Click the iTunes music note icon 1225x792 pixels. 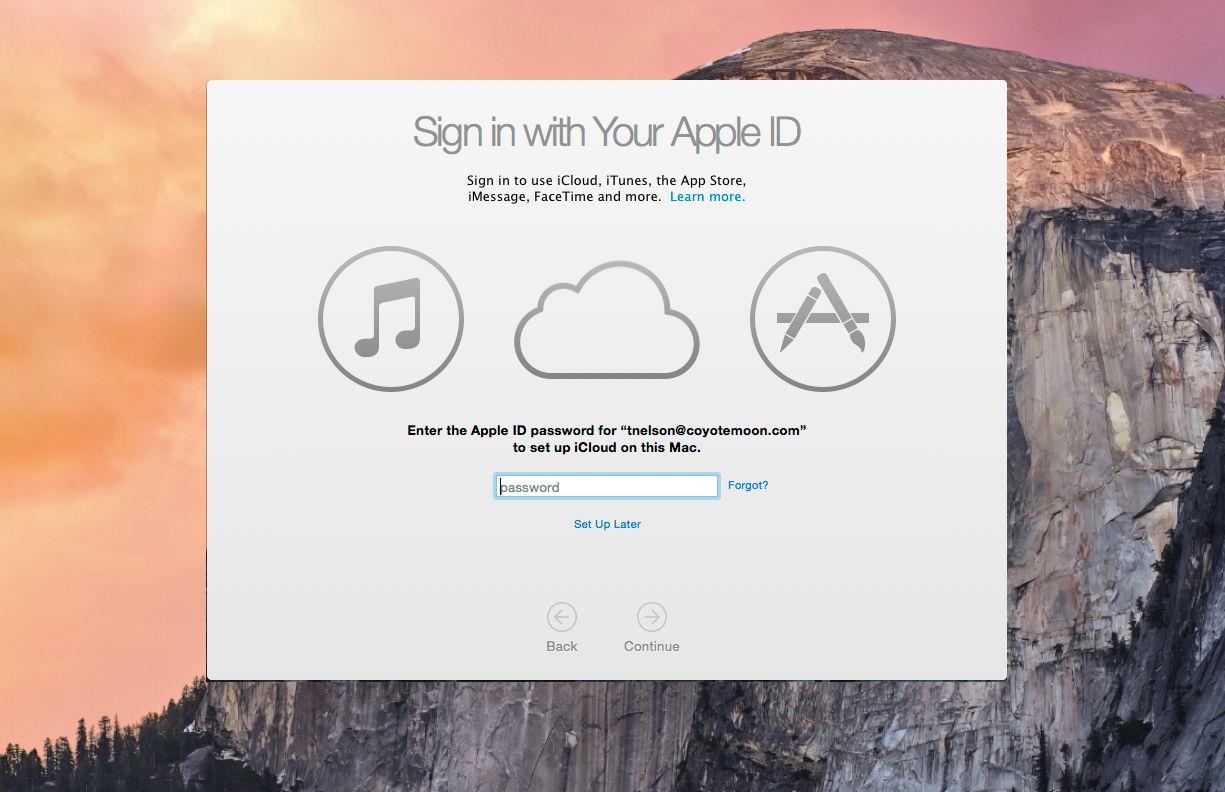(391, 318)
